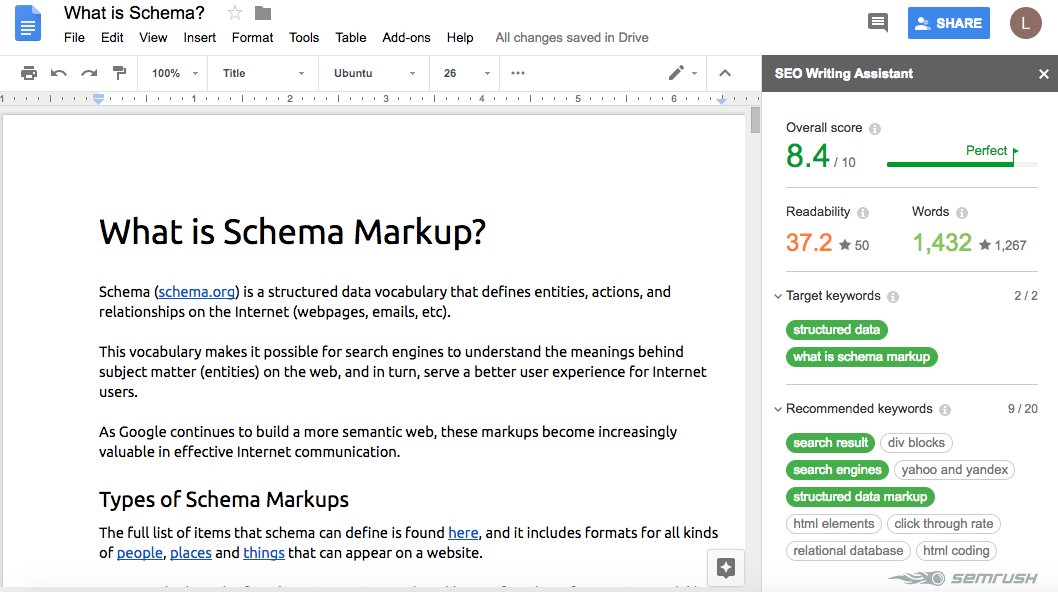Click the print icon in toolbar
This screenshot has height=592, width=1058.
[28, 73]
